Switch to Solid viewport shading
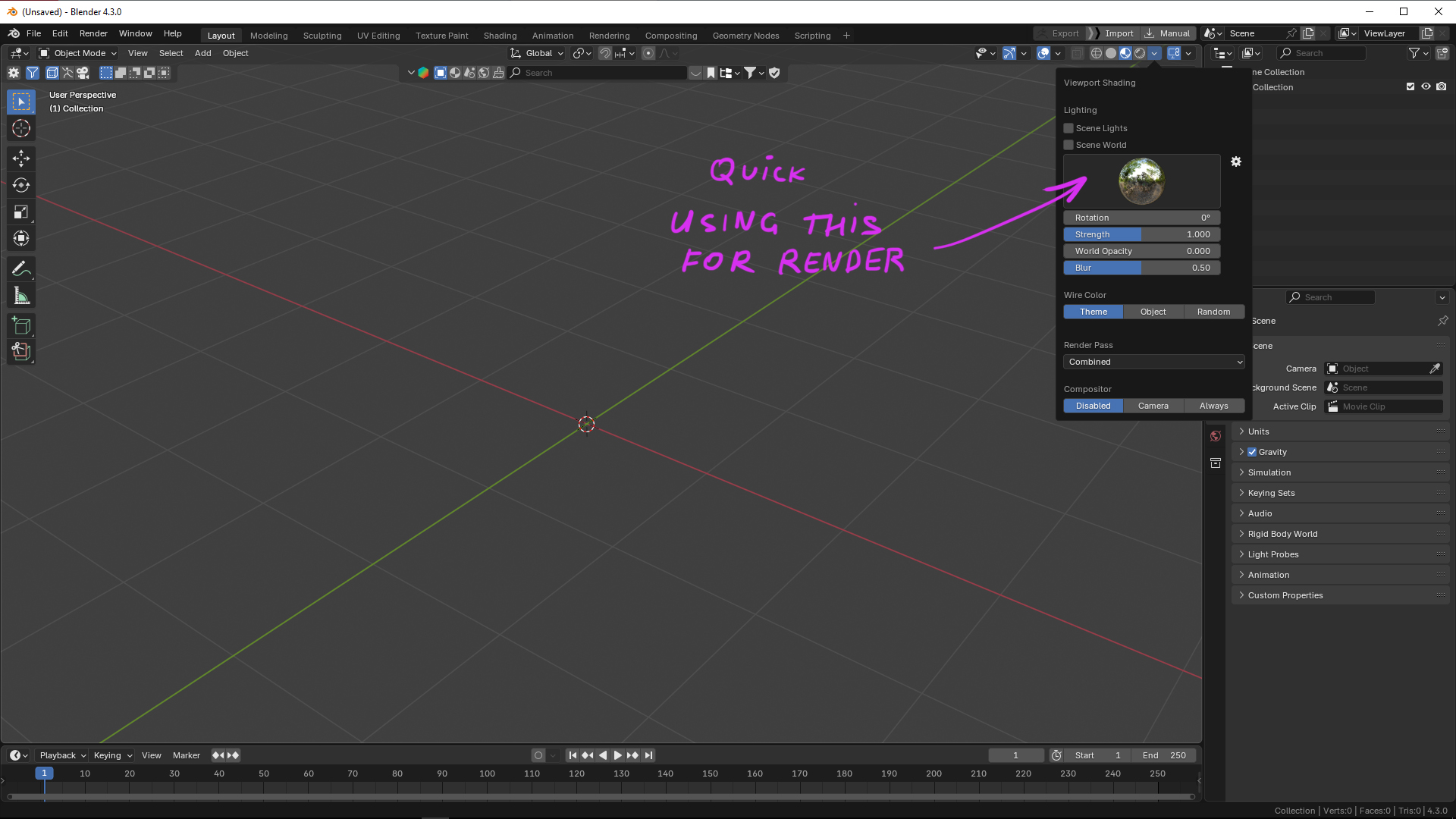Viewport: 1456px width, 819px height. pos(1111,53)
